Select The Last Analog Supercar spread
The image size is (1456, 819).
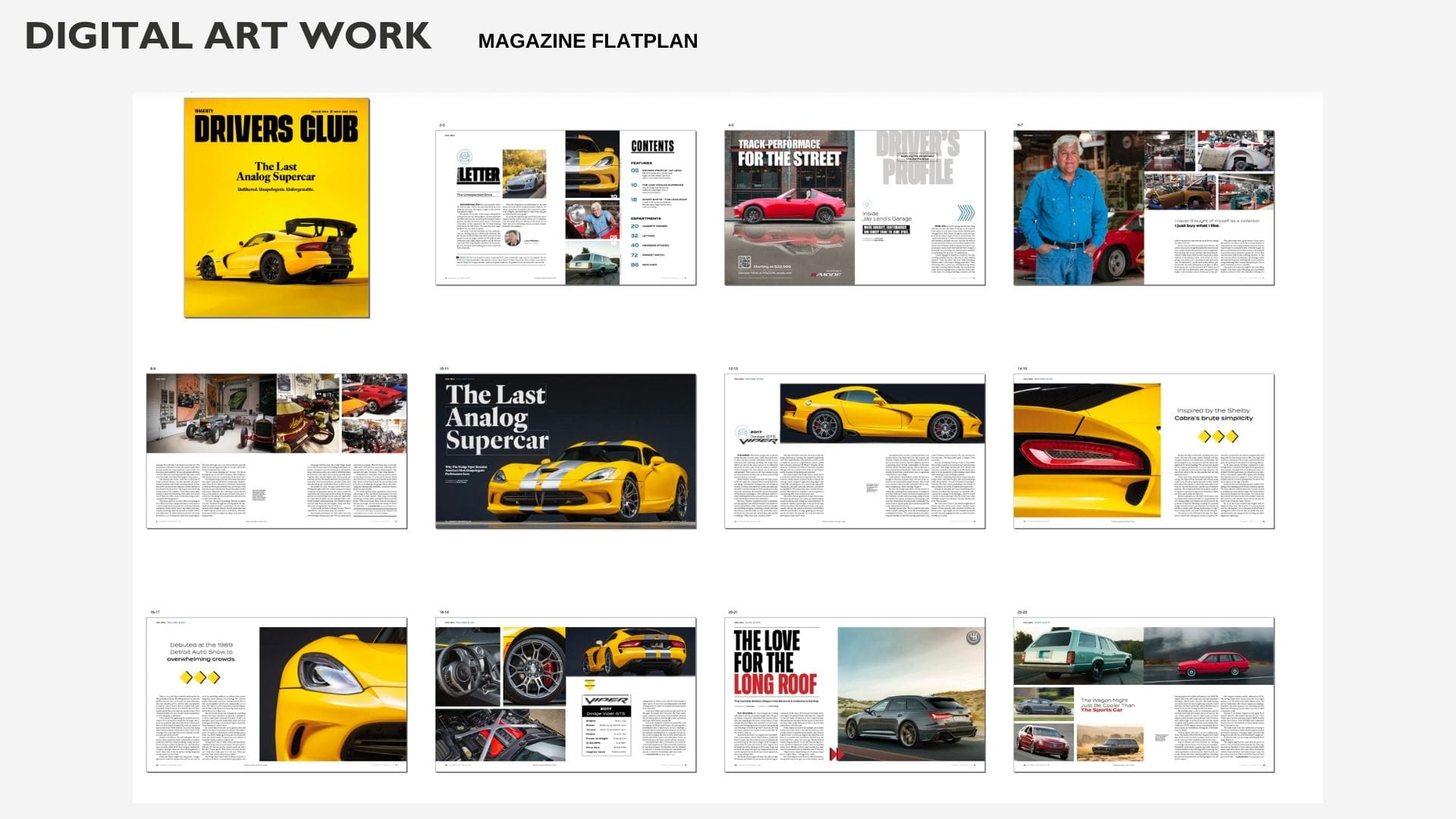point(565,450)
